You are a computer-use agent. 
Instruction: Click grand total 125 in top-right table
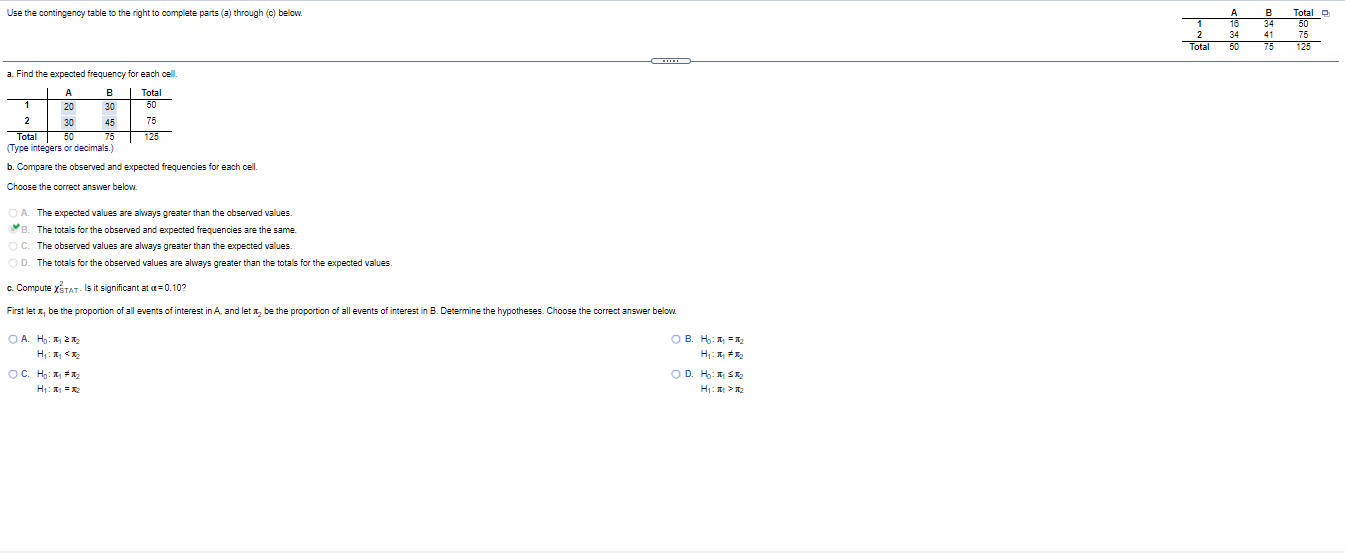pyautogui.click(x=1303, y=46)
